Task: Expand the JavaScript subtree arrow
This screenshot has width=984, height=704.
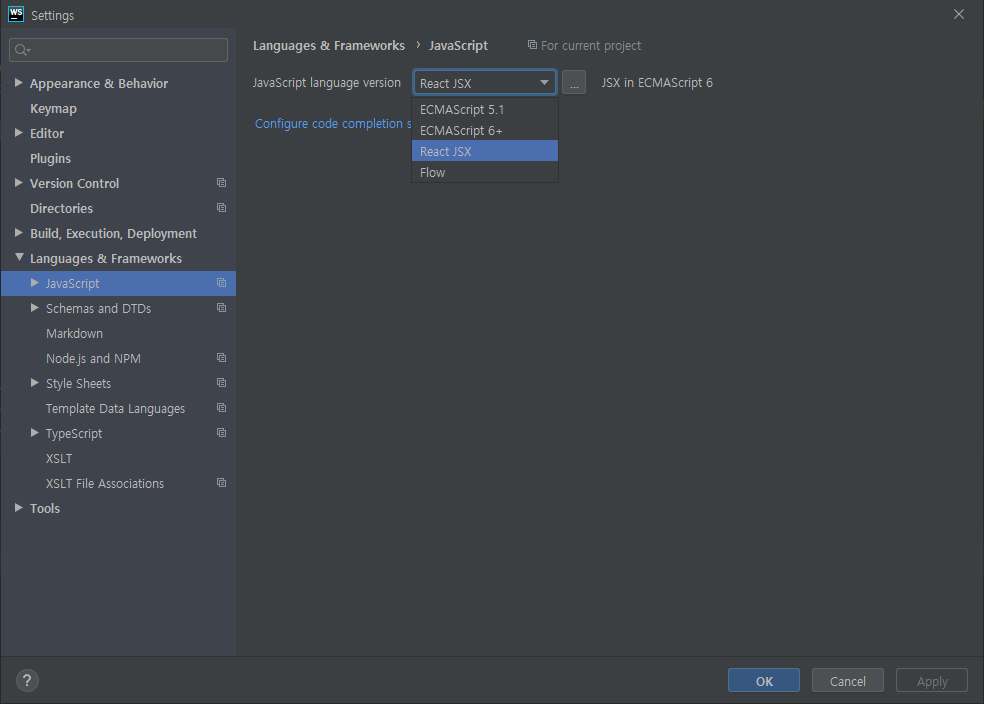Action: click(x=35, y=283)
